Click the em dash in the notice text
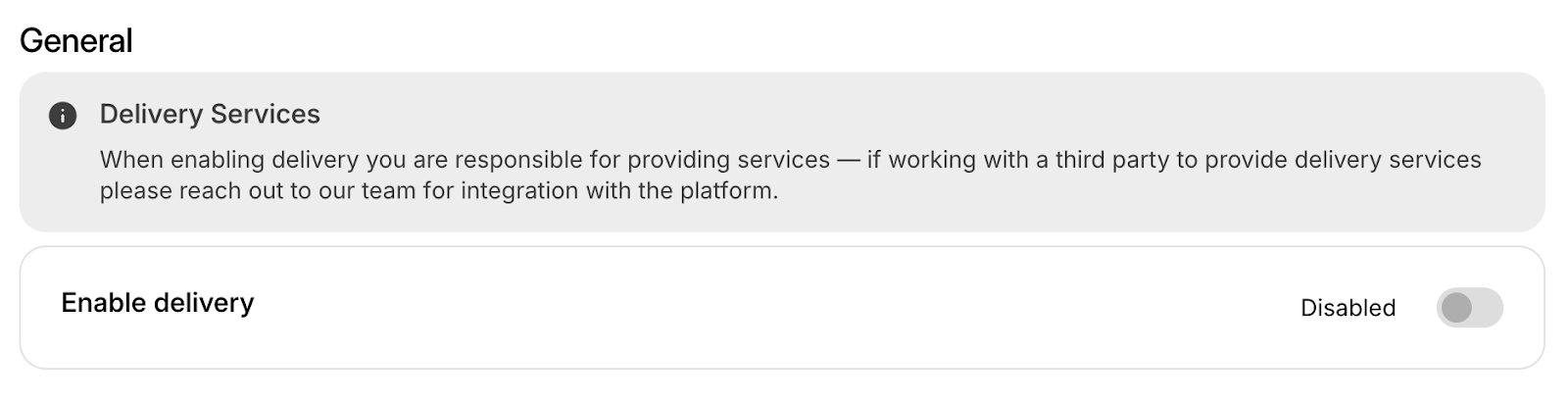The image size is (1568, 404). 849,160
